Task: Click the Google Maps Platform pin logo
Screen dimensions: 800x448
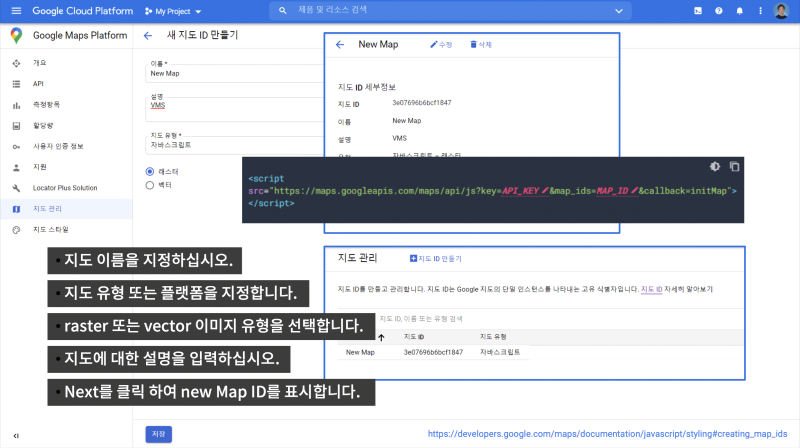Action: click(16, 35)
